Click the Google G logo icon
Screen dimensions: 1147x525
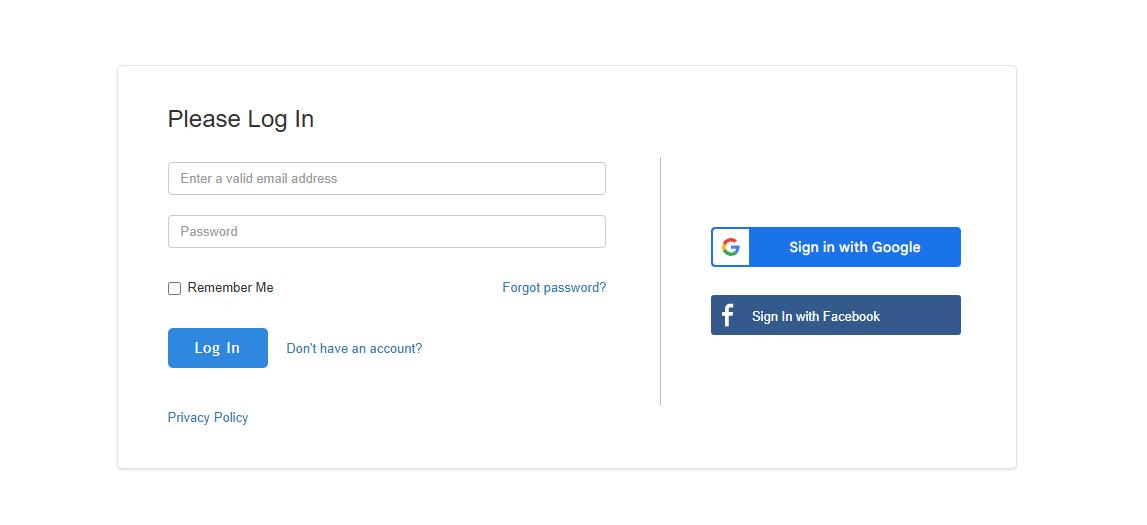point(731,247)
